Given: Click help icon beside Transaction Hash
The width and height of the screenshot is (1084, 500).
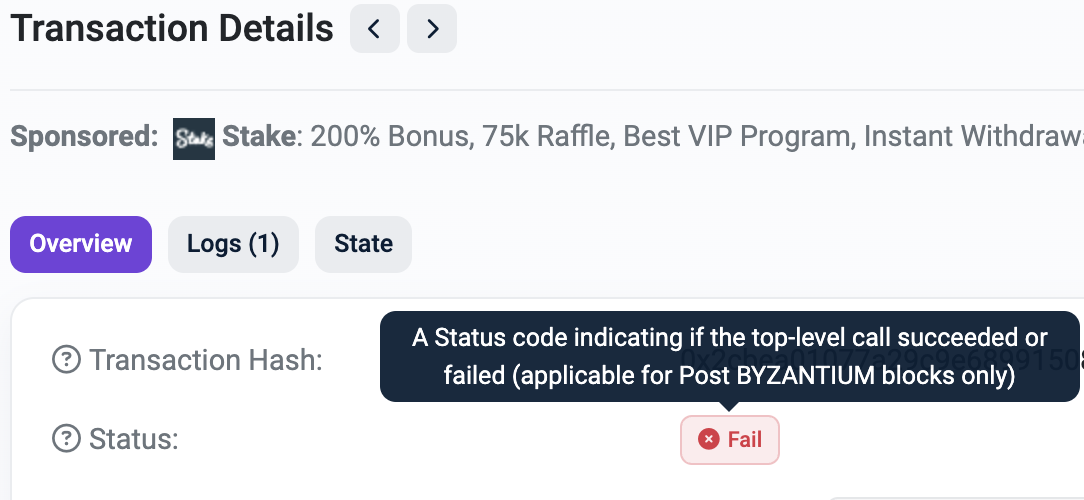Looking at the screenshot, I should [66, 360].
